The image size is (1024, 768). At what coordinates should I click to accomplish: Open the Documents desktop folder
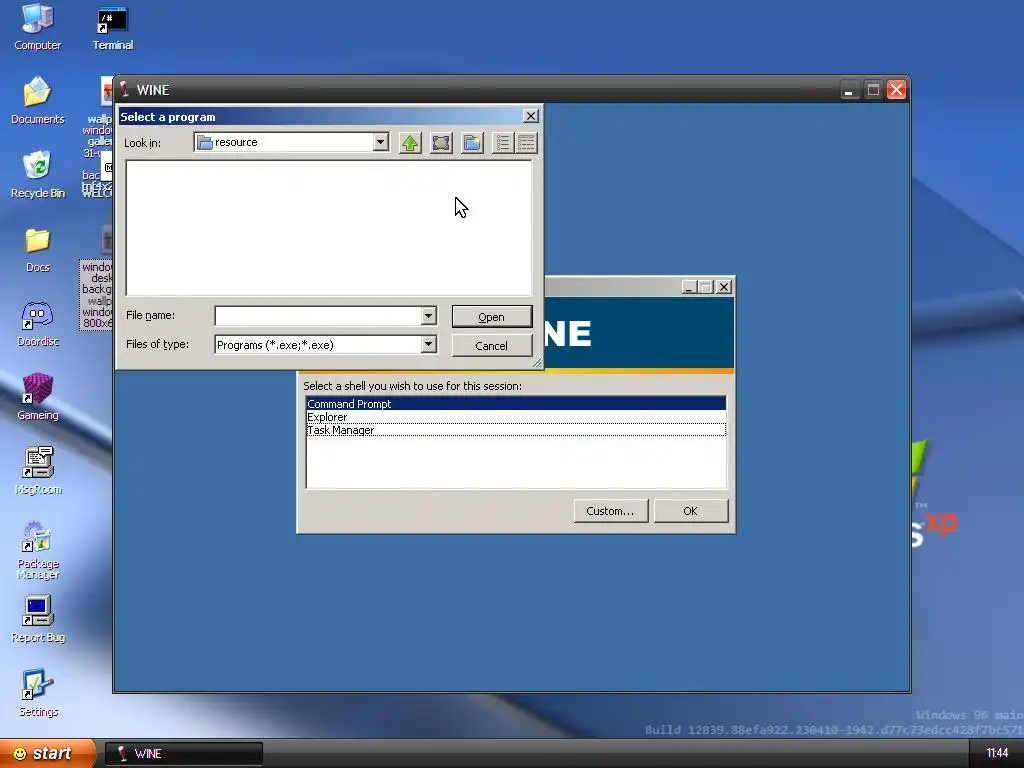(x=37, y=101)
